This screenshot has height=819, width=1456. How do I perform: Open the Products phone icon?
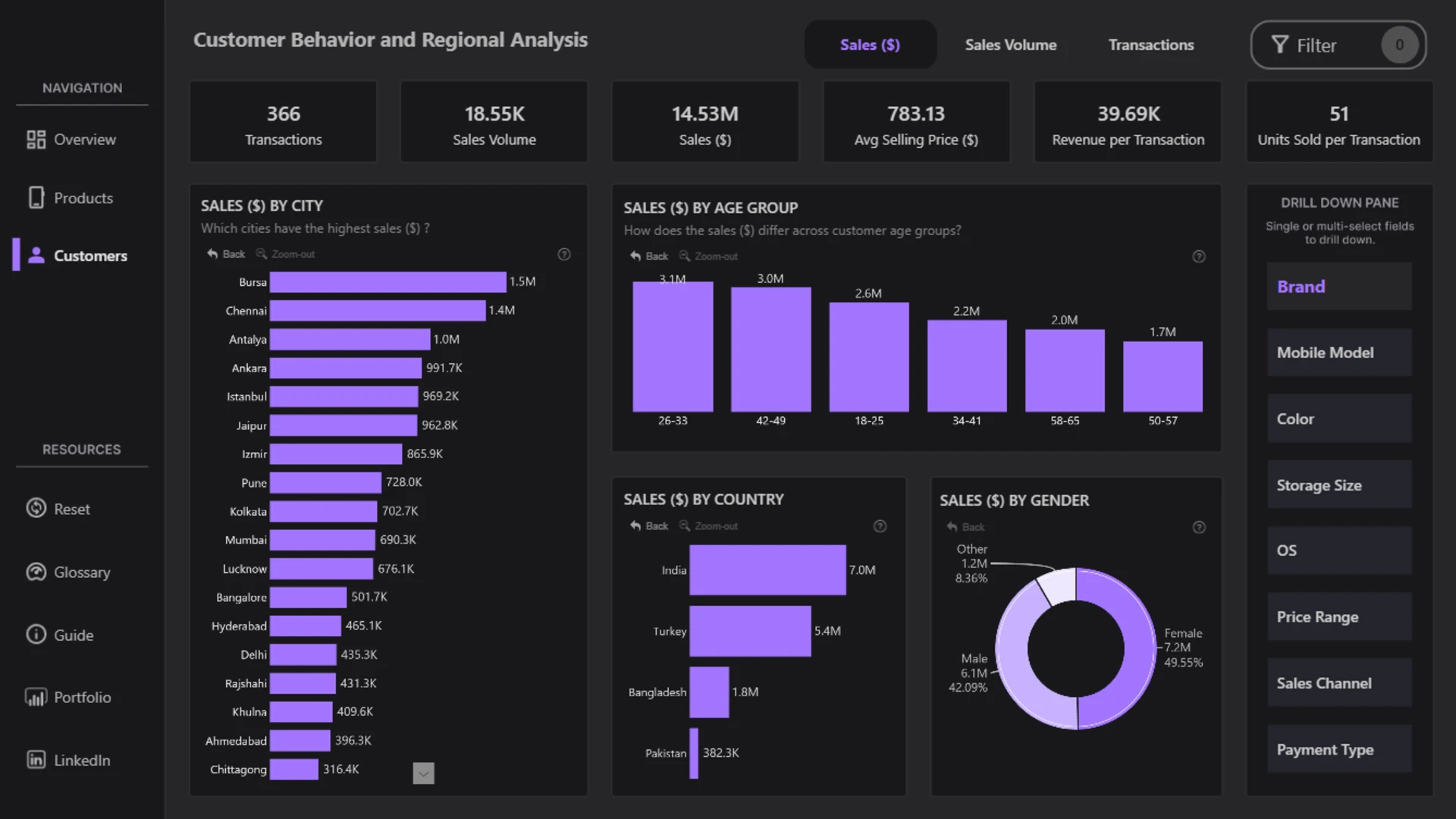[36, 198]
